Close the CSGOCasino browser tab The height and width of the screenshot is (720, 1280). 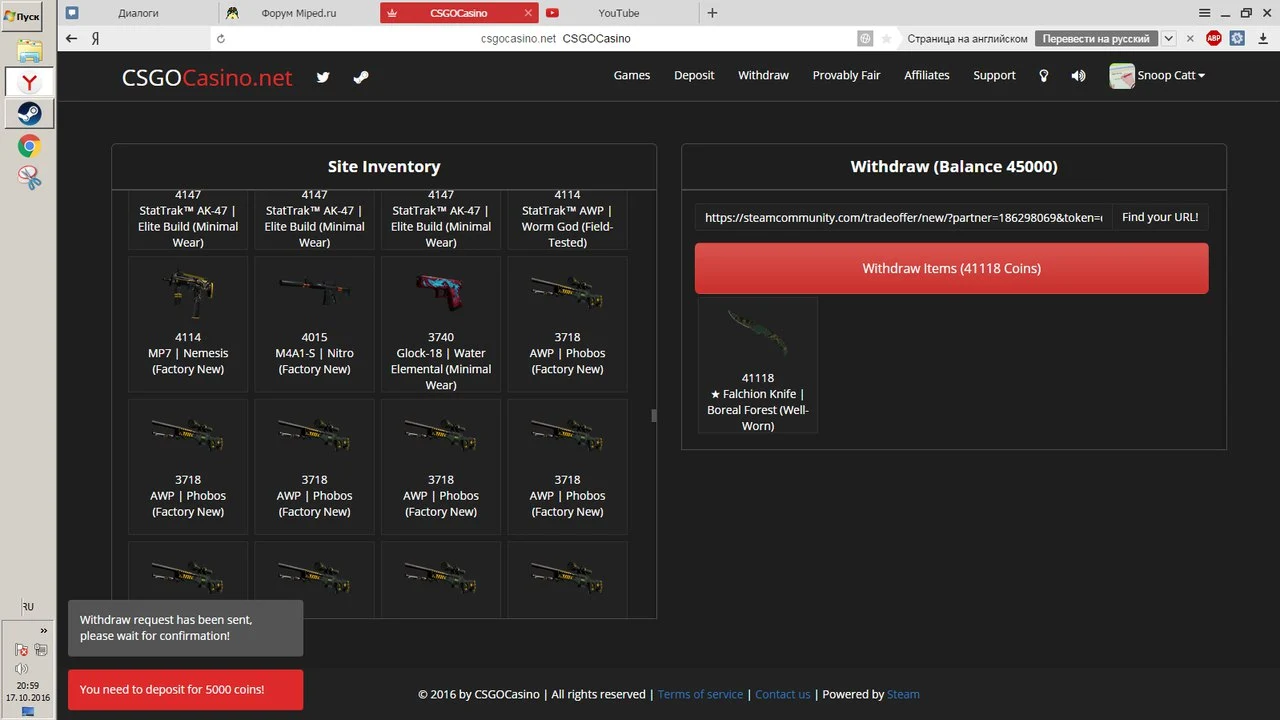tap(528, 13)
